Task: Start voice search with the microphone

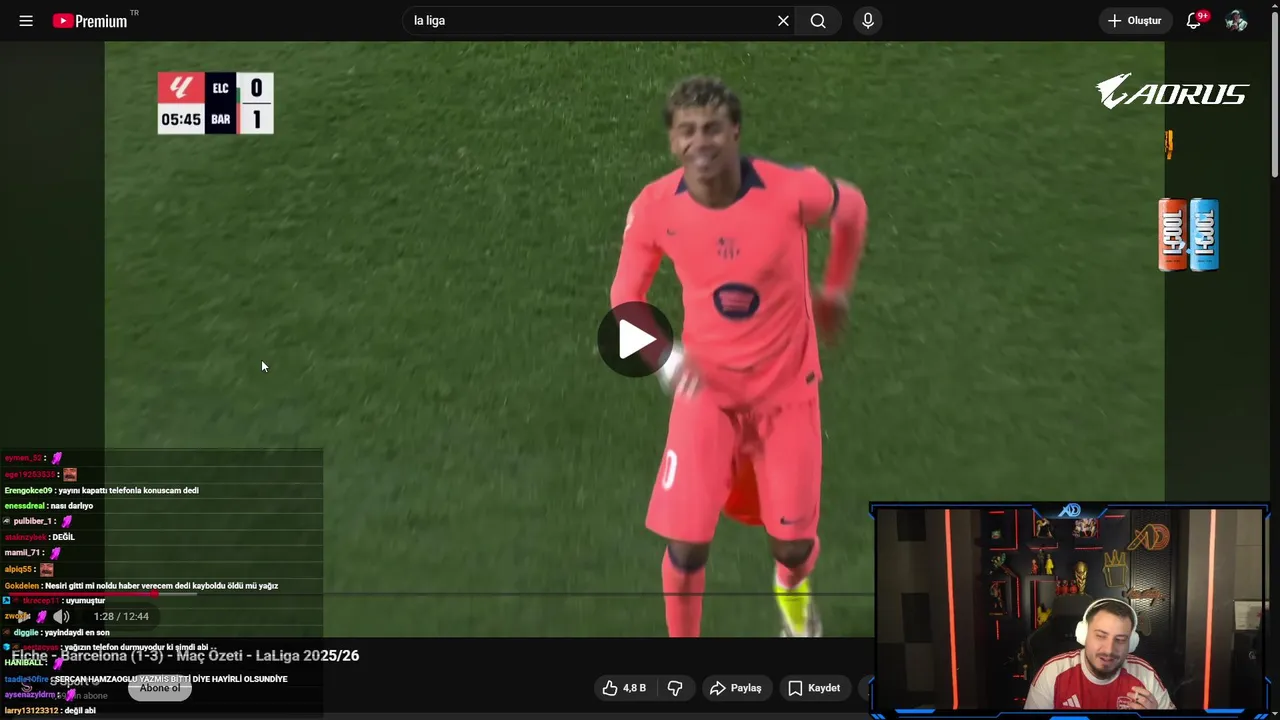Action: coord(868,21)
